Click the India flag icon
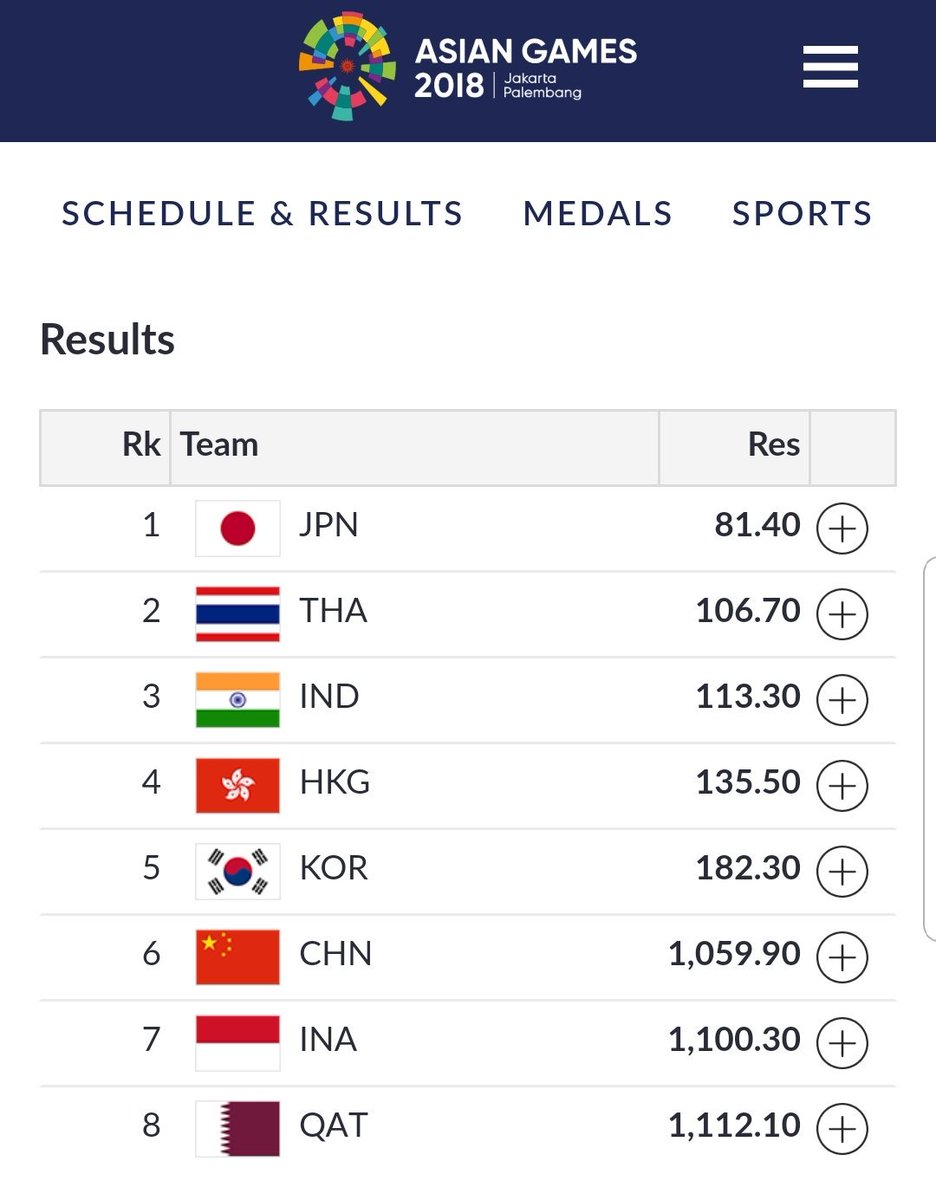This screenshot has width=936, height=1200. tap(238, 700)
